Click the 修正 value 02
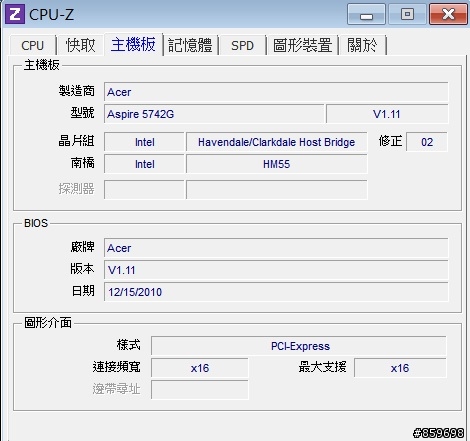470x441 pixels. [427, 142]
